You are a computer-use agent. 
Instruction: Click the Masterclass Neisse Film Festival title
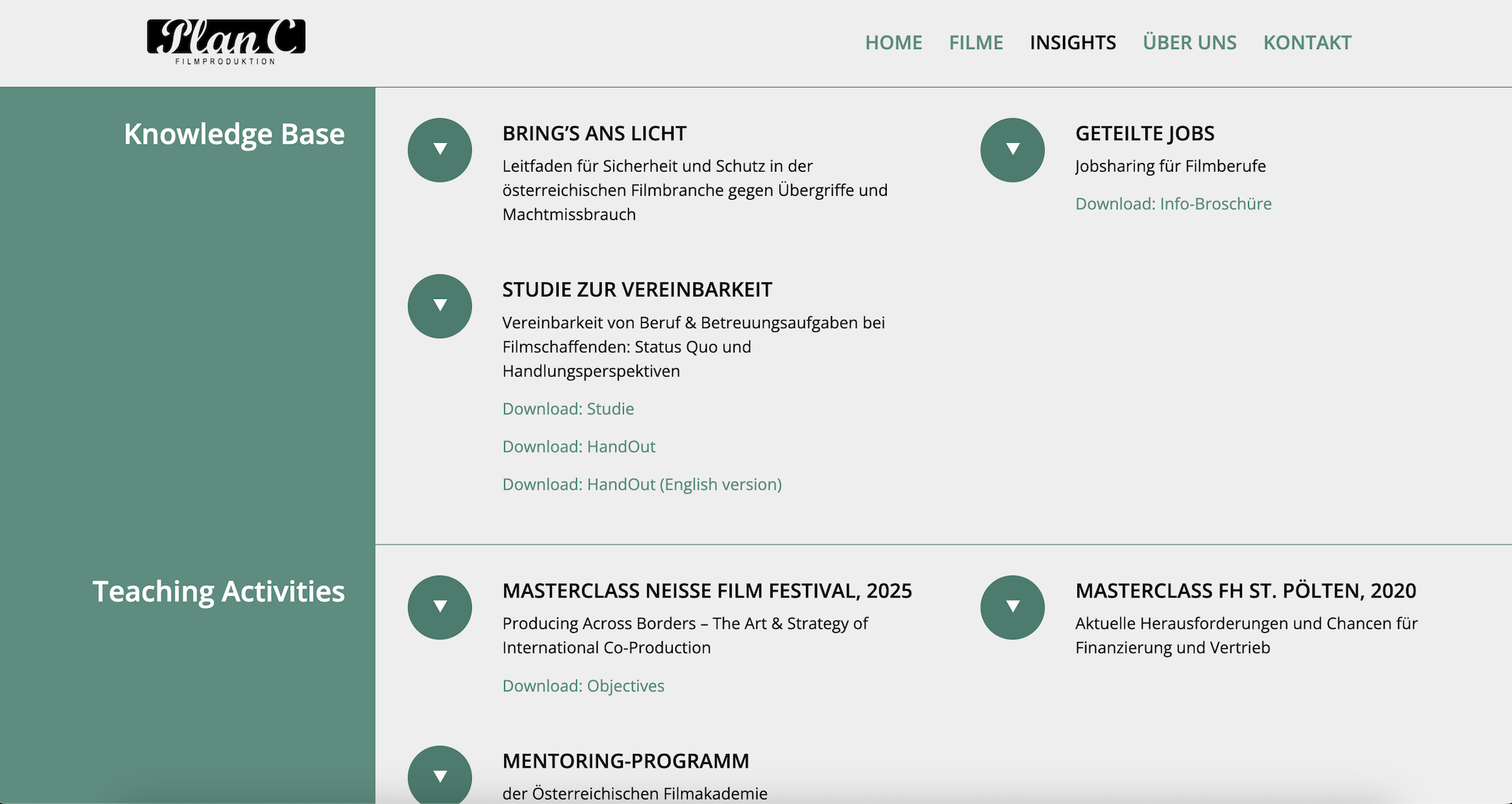point(707,591)
